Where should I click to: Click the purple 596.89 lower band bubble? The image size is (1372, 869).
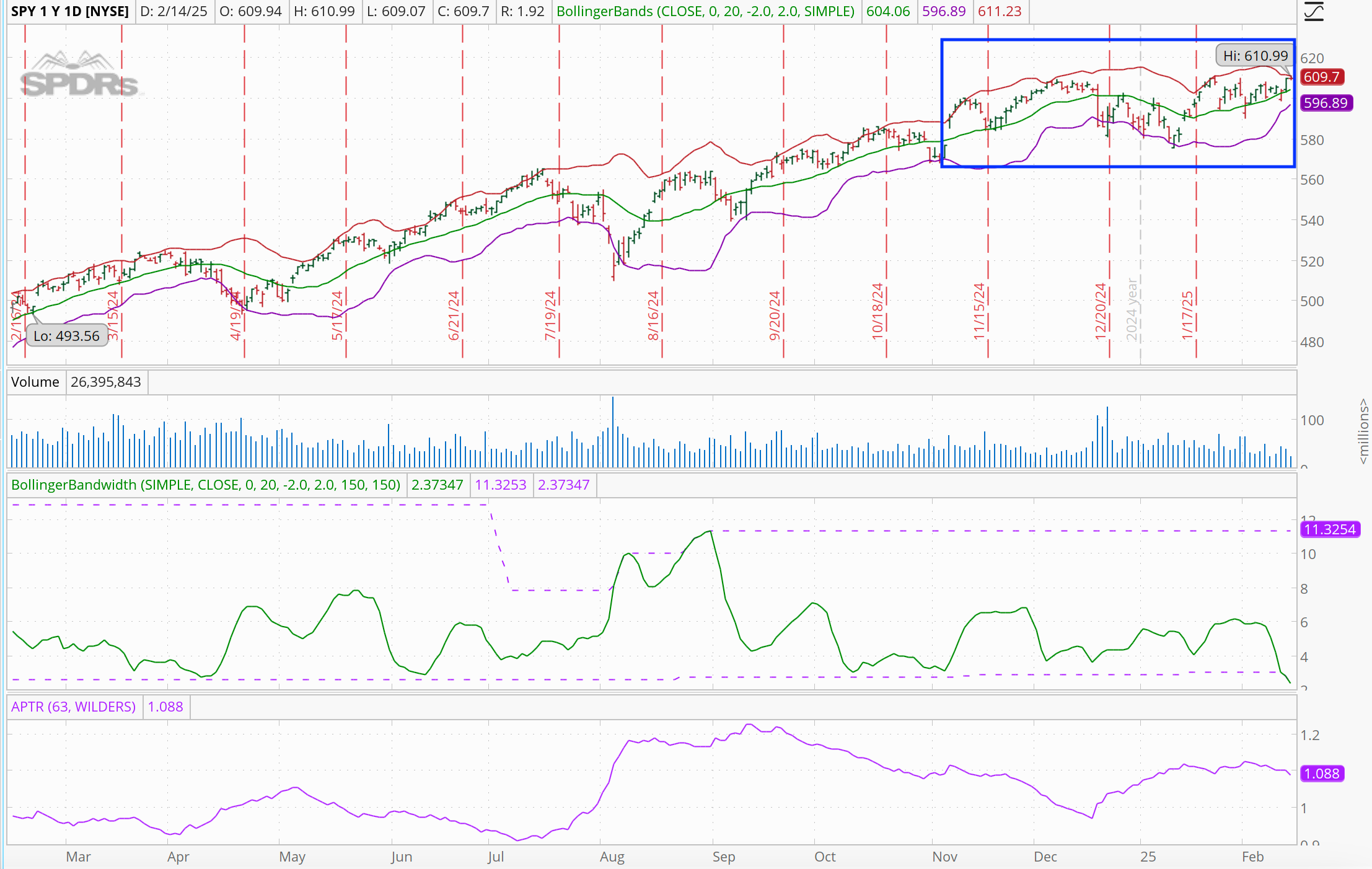(x=1326, y=103)
